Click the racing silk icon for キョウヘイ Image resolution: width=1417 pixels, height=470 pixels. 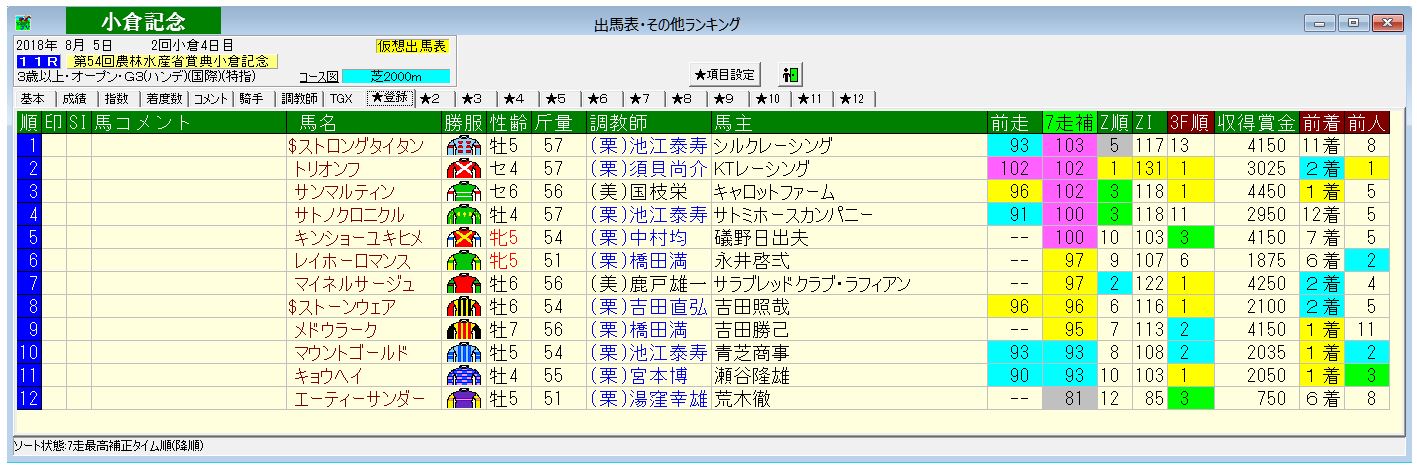[x=464, y=375]
